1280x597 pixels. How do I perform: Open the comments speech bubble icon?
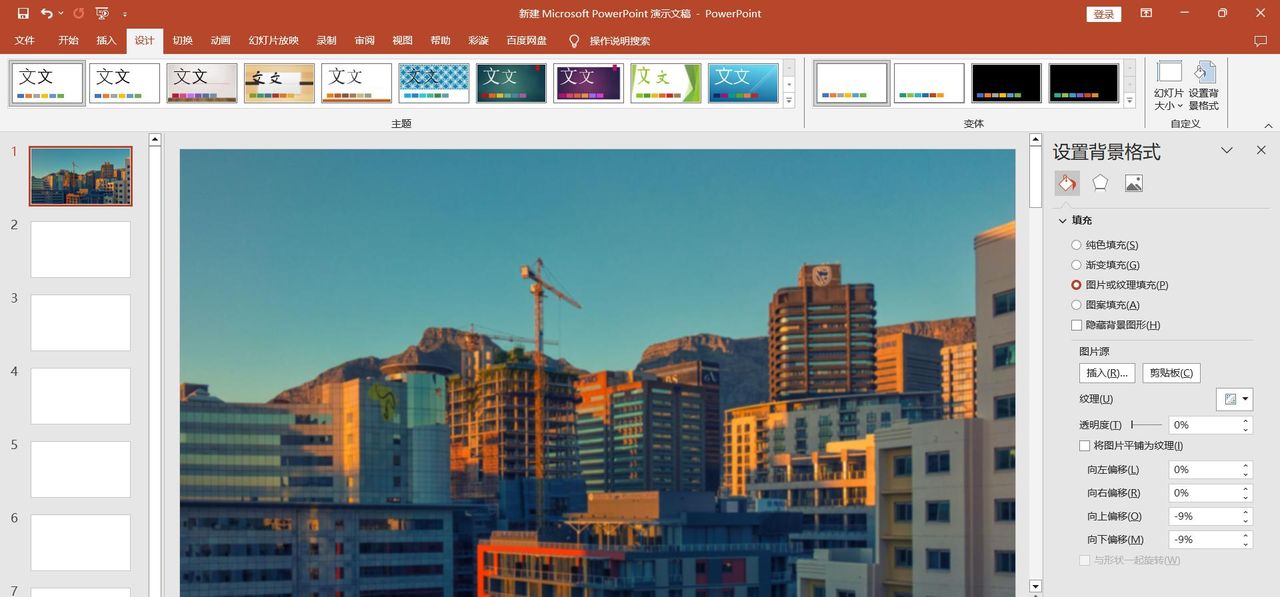pyautogui.click(x=1260, y=41)
